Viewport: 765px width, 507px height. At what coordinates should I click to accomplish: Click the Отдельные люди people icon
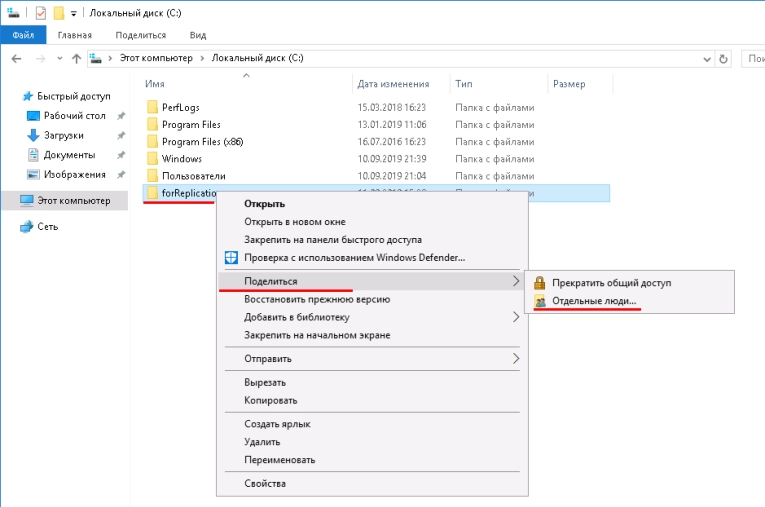click(540, 301)
